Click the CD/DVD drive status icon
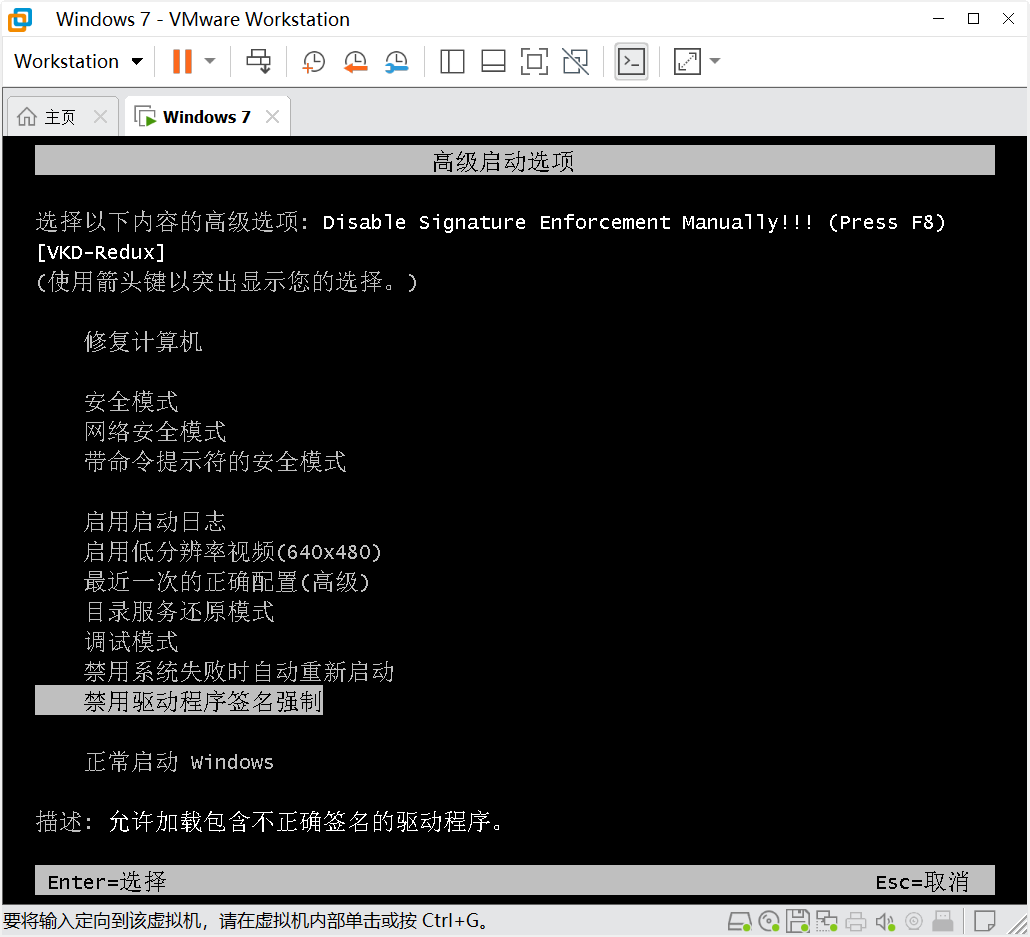This screenshot has height=937, width=1030. pyautogui.click(x=769, y=921)
